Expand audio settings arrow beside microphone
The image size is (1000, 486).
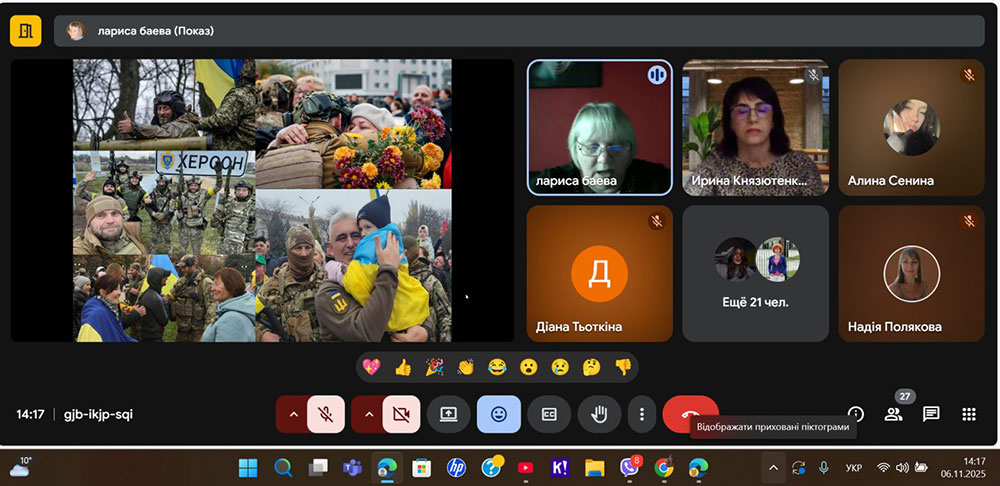293,414
